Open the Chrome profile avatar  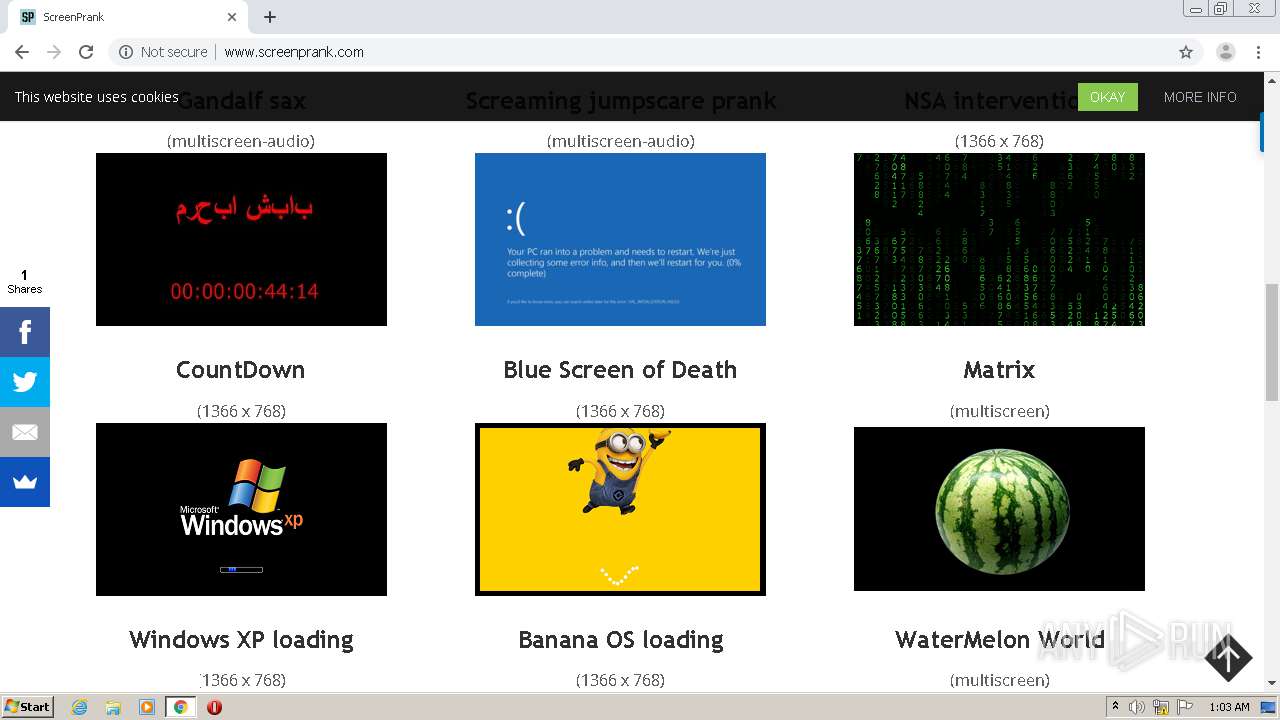(x=1226, y=52)
